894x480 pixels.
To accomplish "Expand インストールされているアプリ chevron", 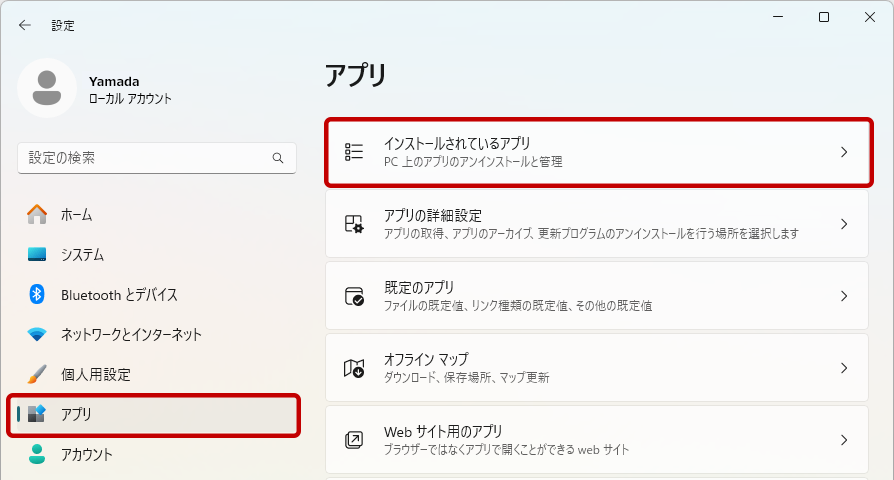I will pos(843,152).
